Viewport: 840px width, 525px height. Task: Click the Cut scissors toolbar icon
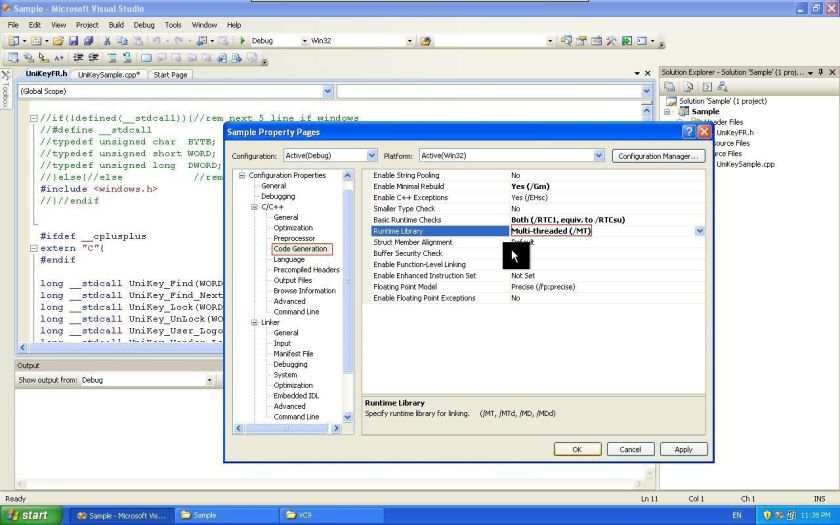[x=107, y=41]
